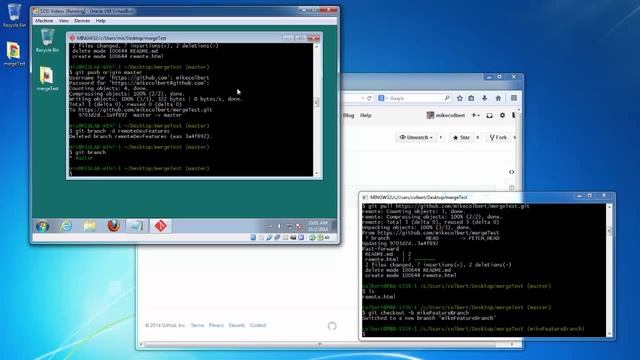Open the GitHub create-new plus dropdown
The height and width of the screenshot is (360, 640).
click(476, 116)
